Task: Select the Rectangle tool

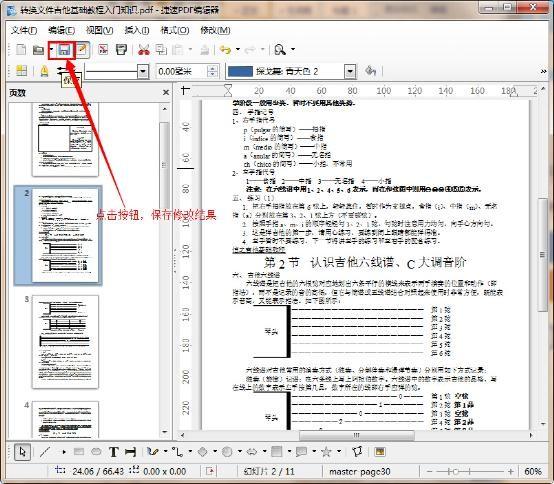Action: click(x=79, y=452)
